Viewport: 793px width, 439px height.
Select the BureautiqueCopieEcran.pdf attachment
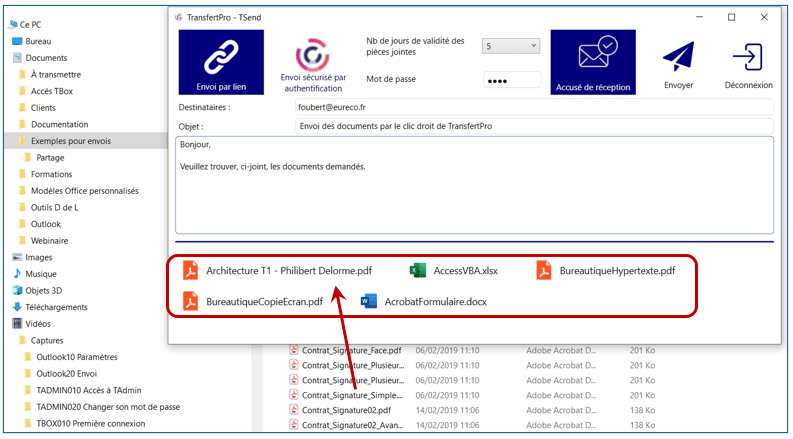263,301
